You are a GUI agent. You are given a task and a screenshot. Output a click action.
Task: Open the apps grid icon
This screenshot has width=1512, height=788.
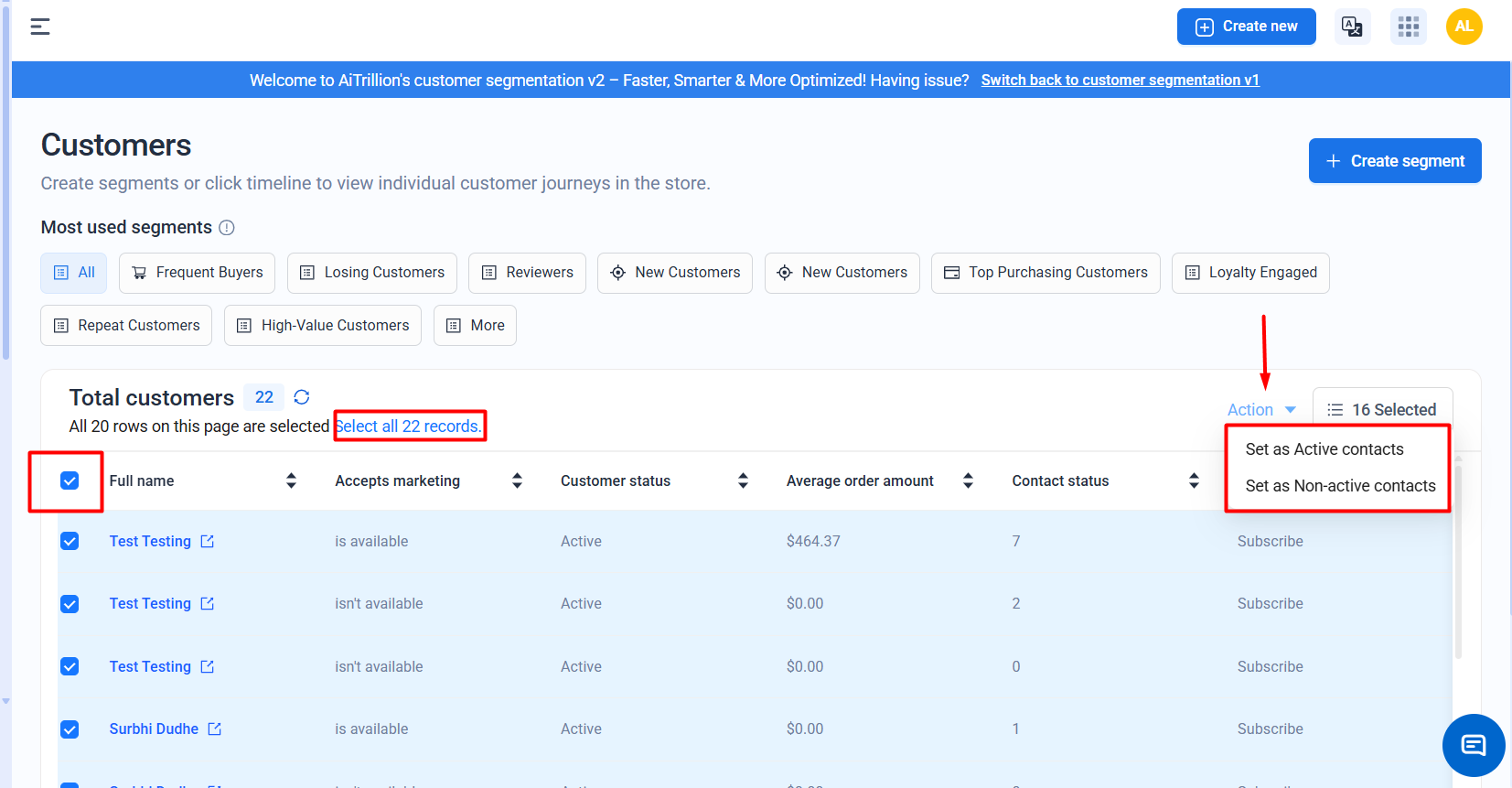[x=1408, y=27]
